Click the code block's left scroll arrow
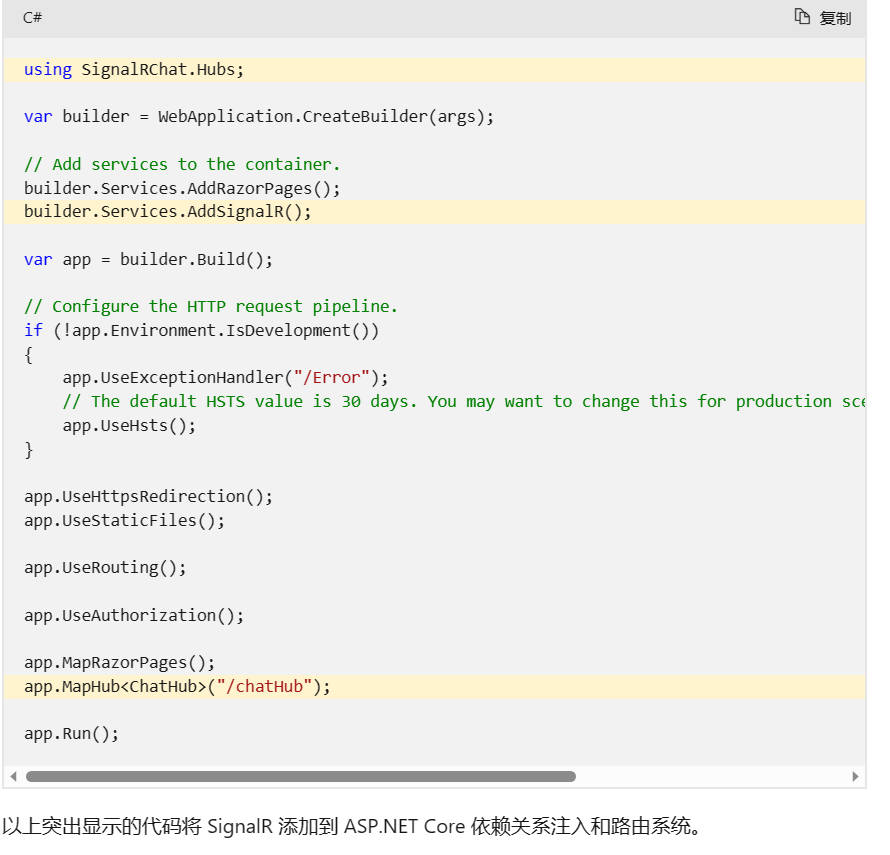890x855 pixels. pos(13,776)
